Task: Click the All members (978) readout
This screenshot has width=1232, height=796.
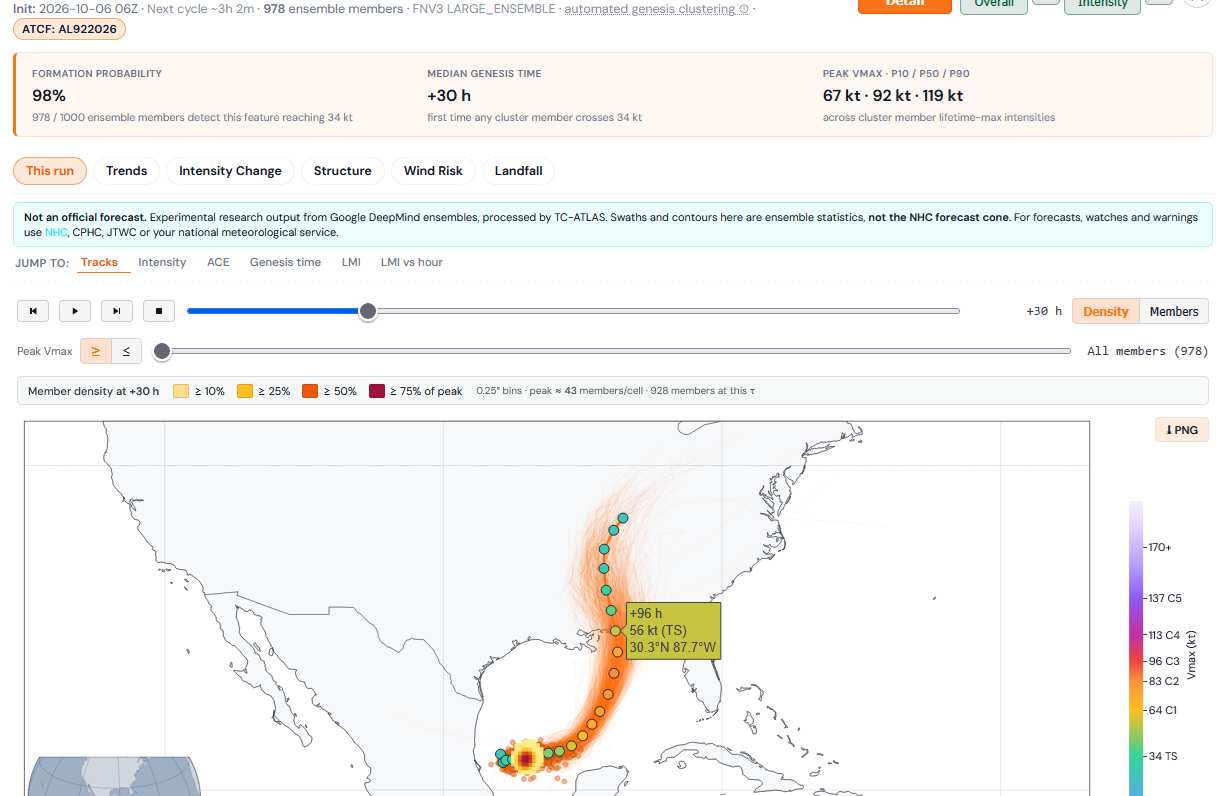Action: pyautogui.click(x=1148, y=351)
